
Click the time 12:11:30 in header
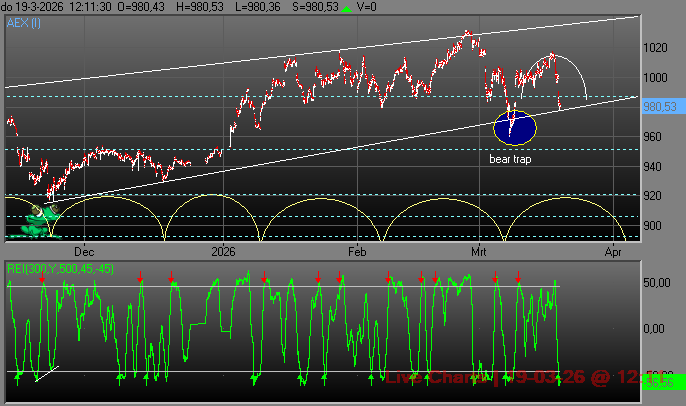[90, 7]
